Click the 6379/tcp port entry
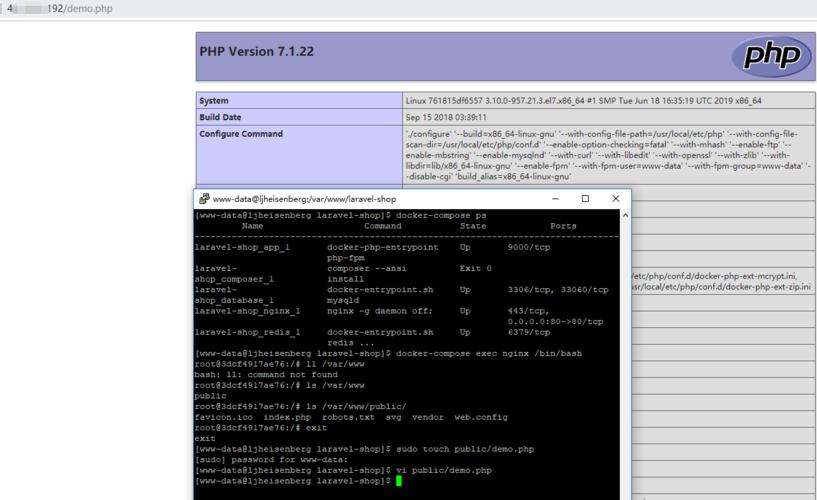The image size is (817, 500). pos(529,332)
